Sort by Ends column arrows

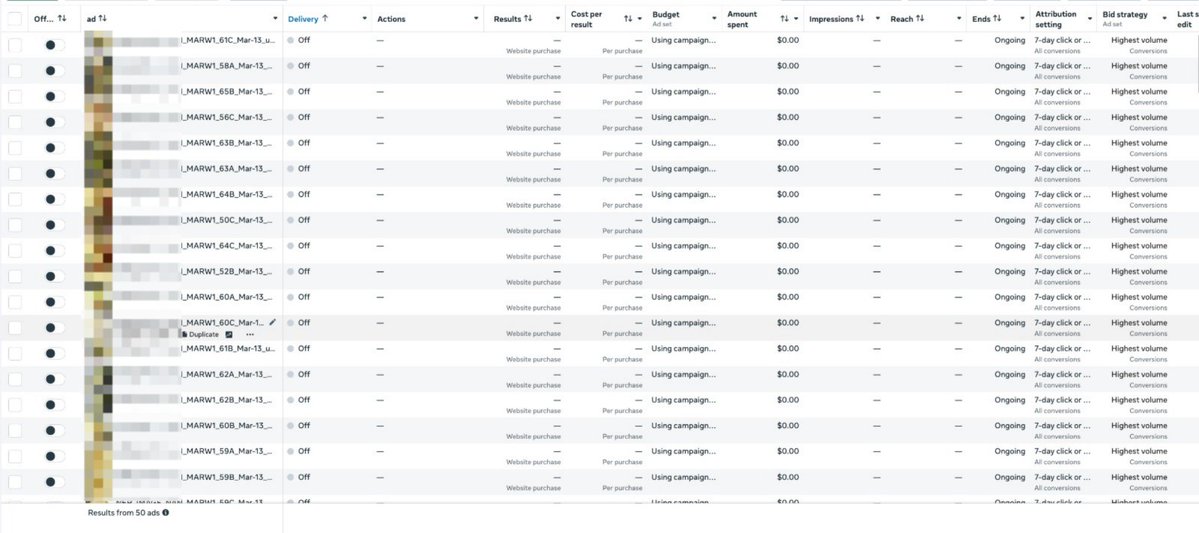(x=997, y=18)
